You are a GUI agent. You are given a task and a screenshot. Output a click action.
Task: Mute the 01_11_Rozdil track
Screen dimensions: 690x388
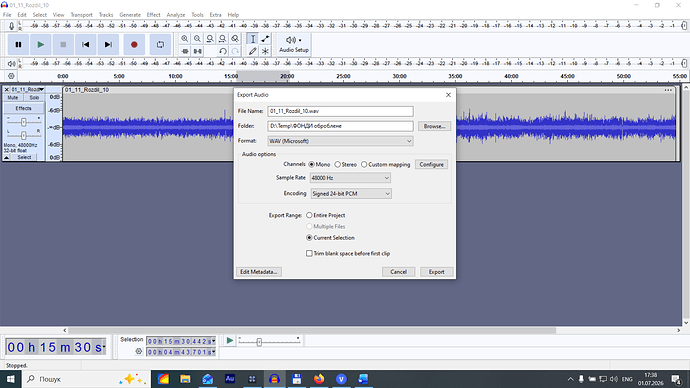point(13,98)
